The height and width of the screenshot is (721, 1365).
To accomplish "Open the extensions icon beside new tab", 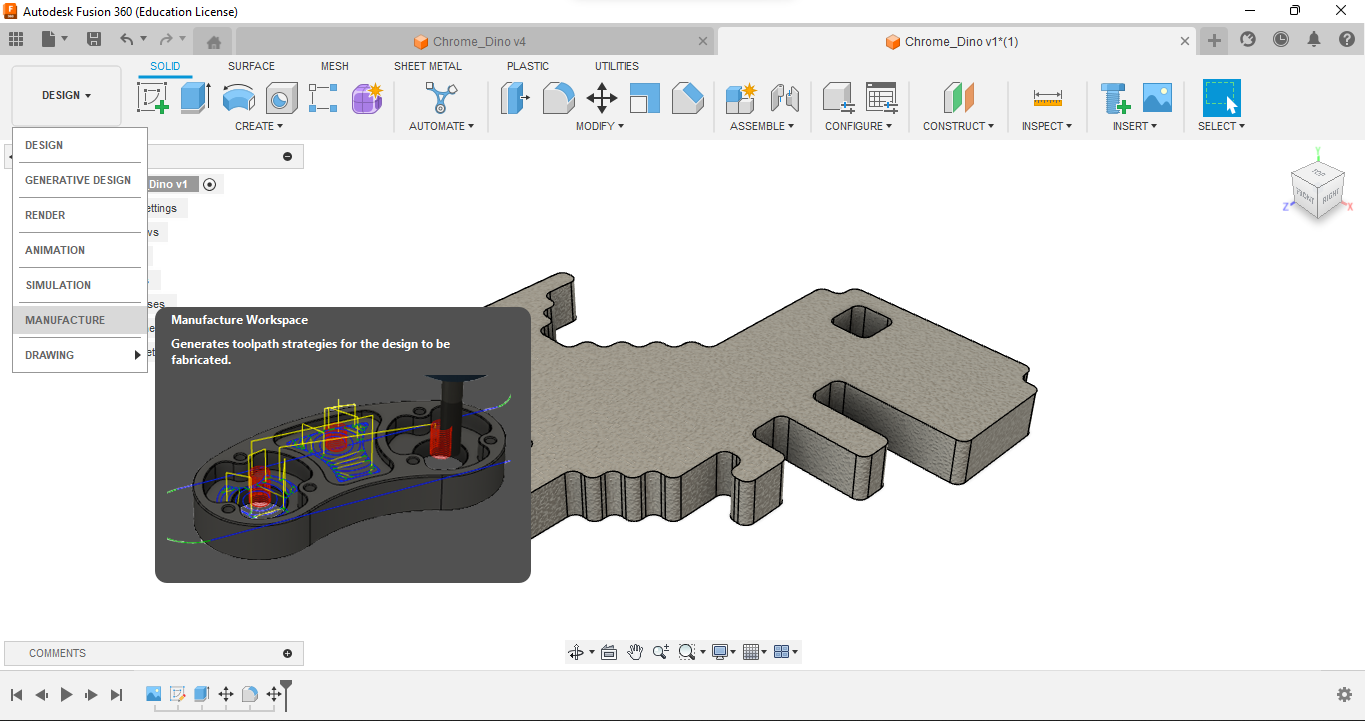I will [x=1248, y=39].
